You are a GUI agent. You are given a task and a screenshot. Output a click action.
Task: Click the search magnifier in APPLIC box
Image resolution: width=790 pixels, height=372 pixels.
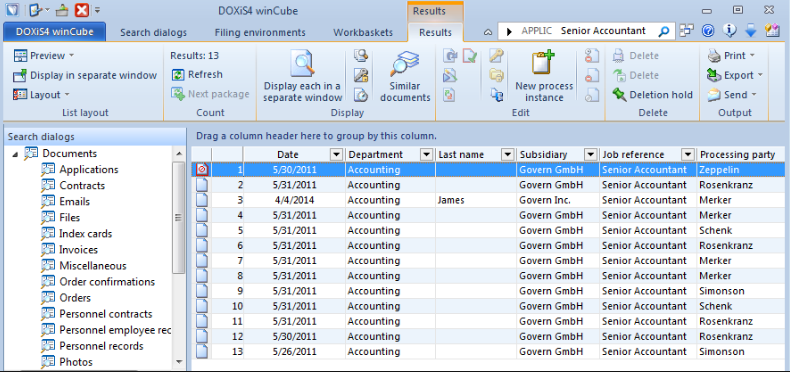click(x=664, y=31)
